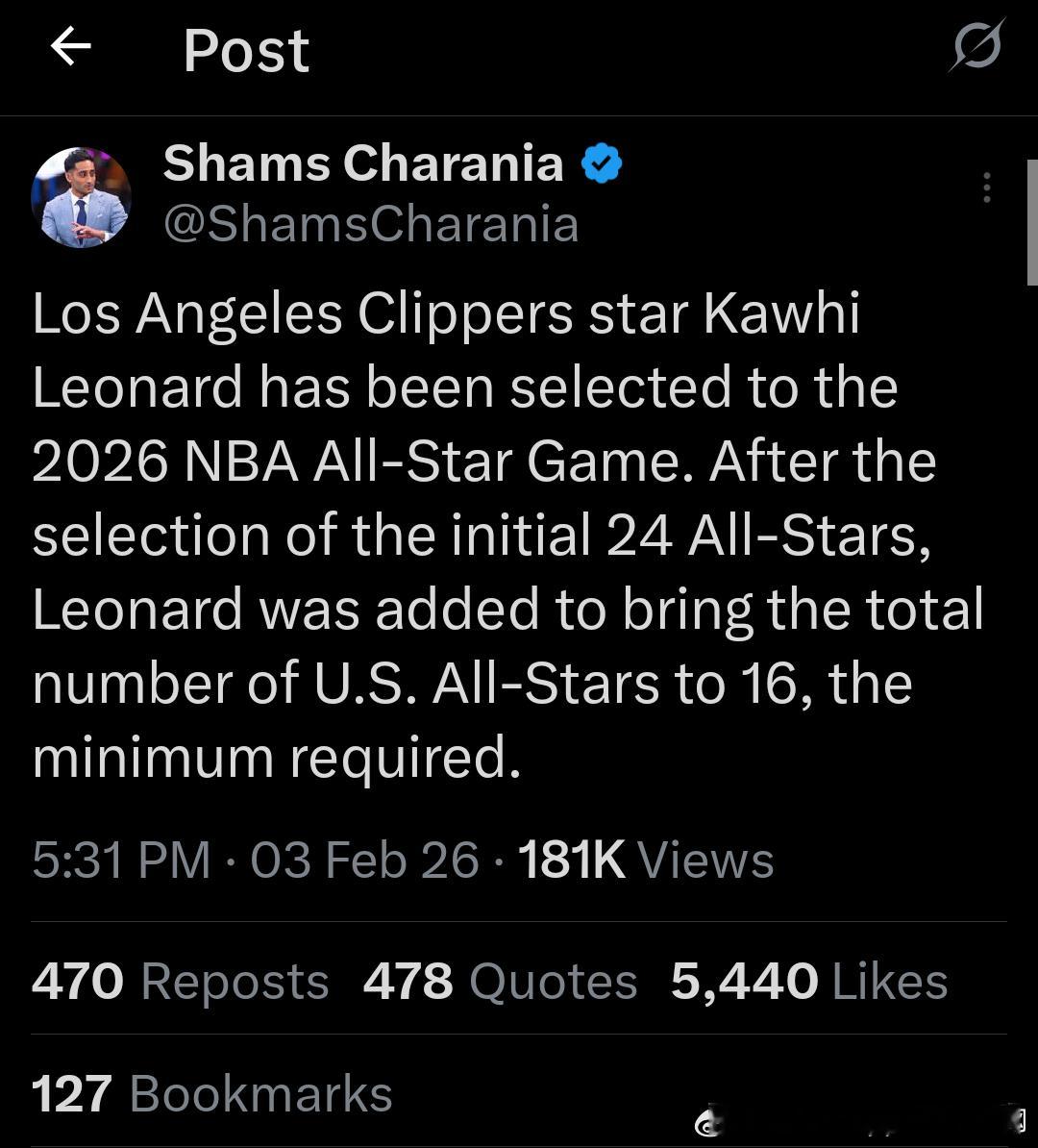Click the Shams Charania display name
The width and height of the screenshot is (1038, 1148).
[363, 163]
